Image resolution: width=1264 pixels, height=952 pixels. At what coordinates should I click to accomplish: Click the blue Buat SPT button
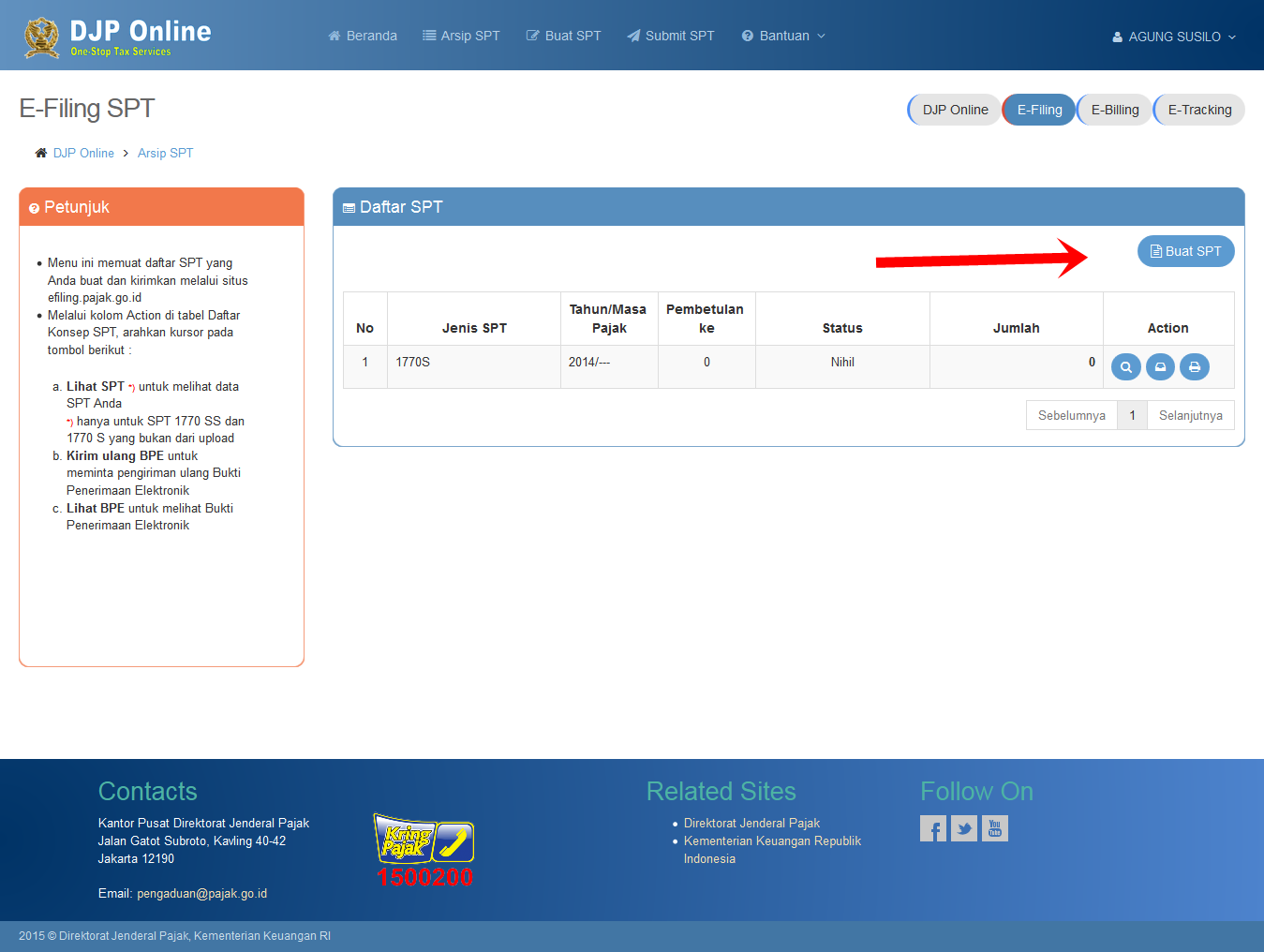point(1186,251)
